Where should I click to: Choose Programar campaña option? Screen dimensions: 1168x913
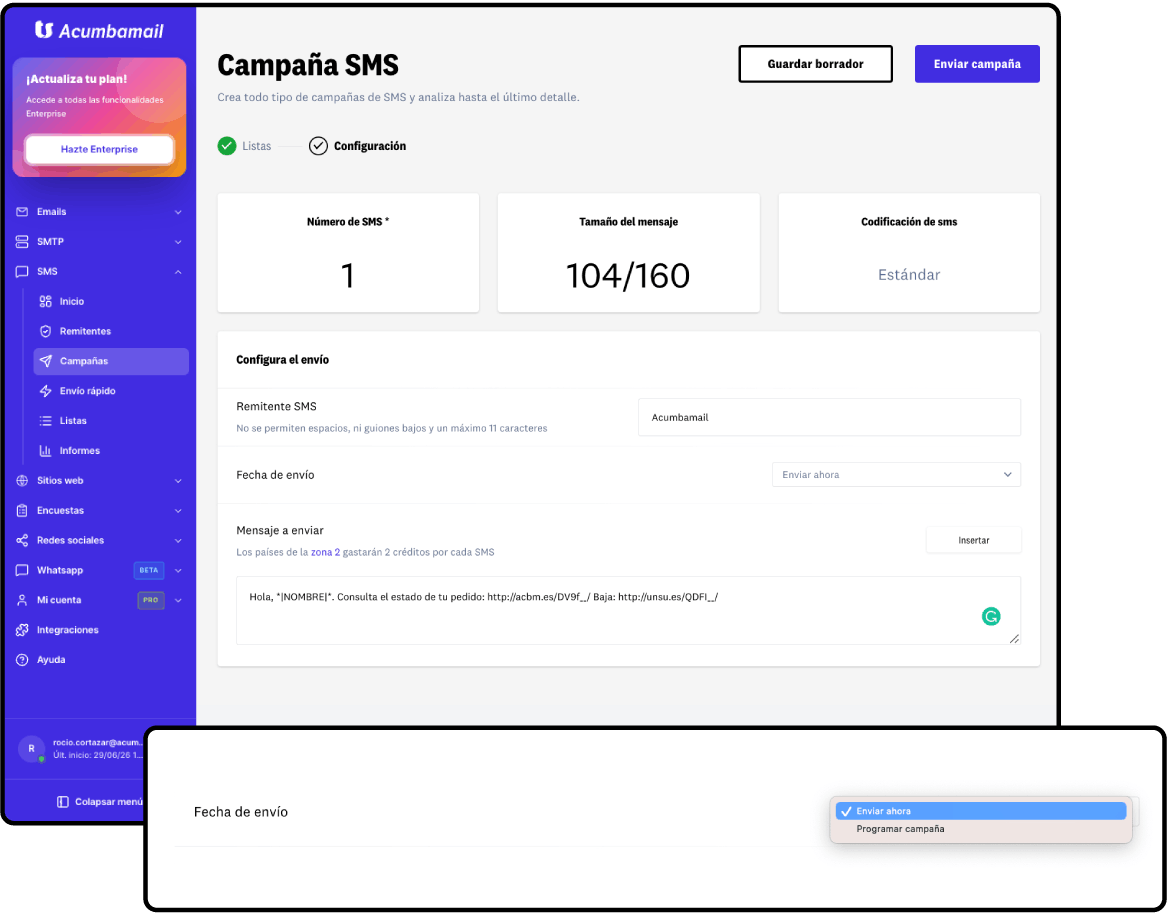tap(980, 829)
